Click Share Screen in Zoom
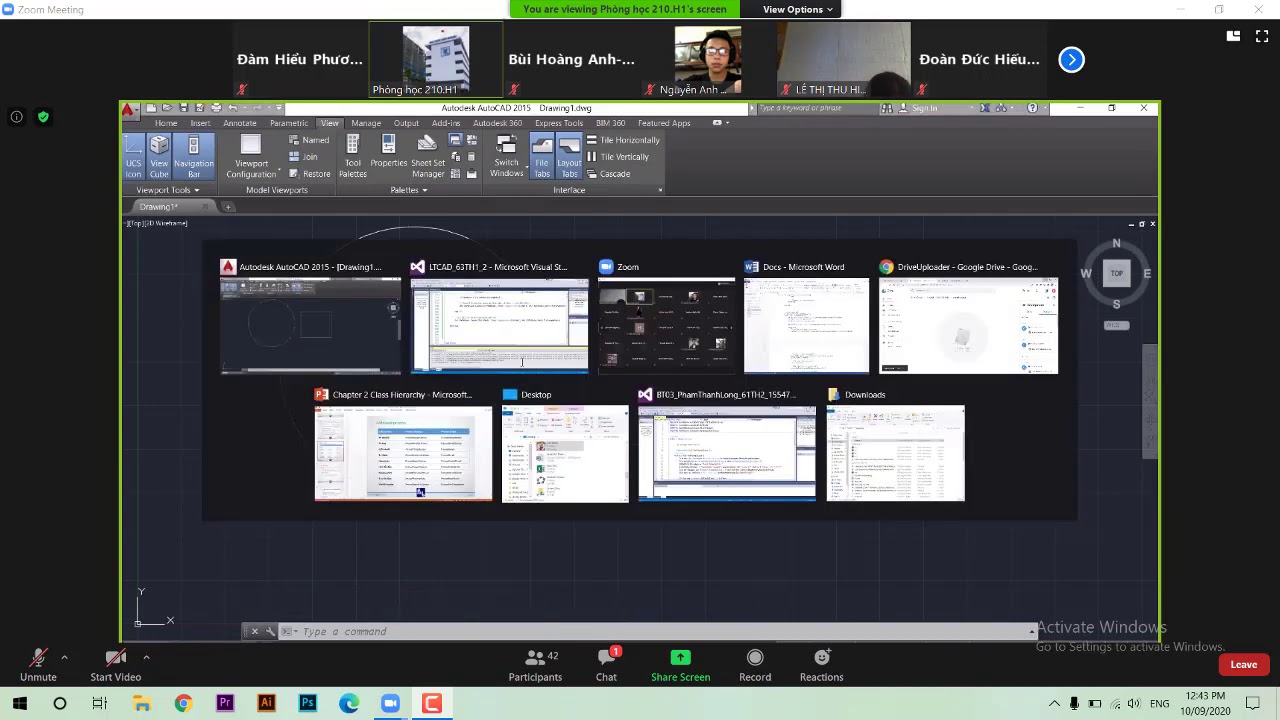 pyautogui.click(x=680, y=665)
